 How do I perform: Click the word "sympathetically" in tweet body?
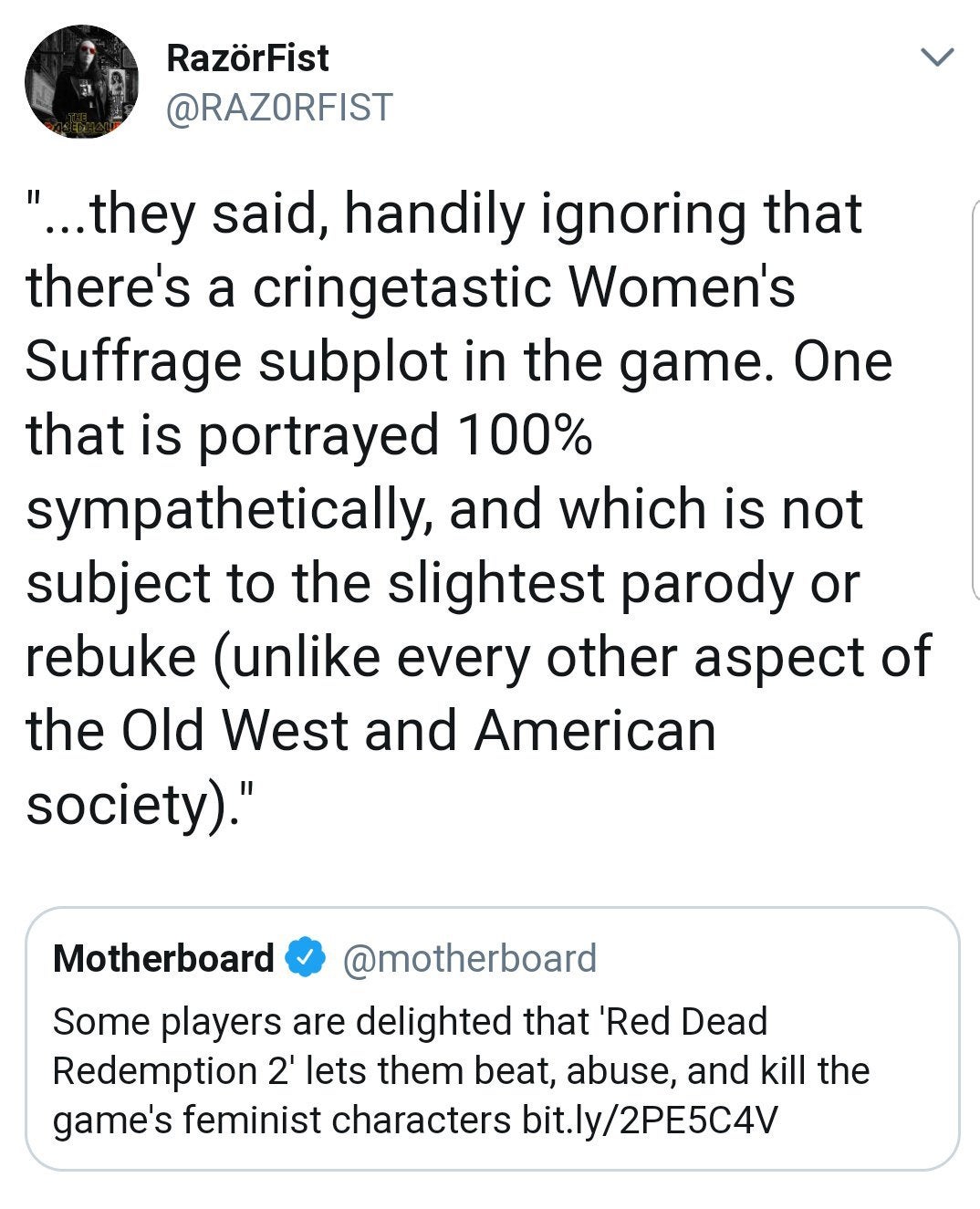tap(228, 508)
